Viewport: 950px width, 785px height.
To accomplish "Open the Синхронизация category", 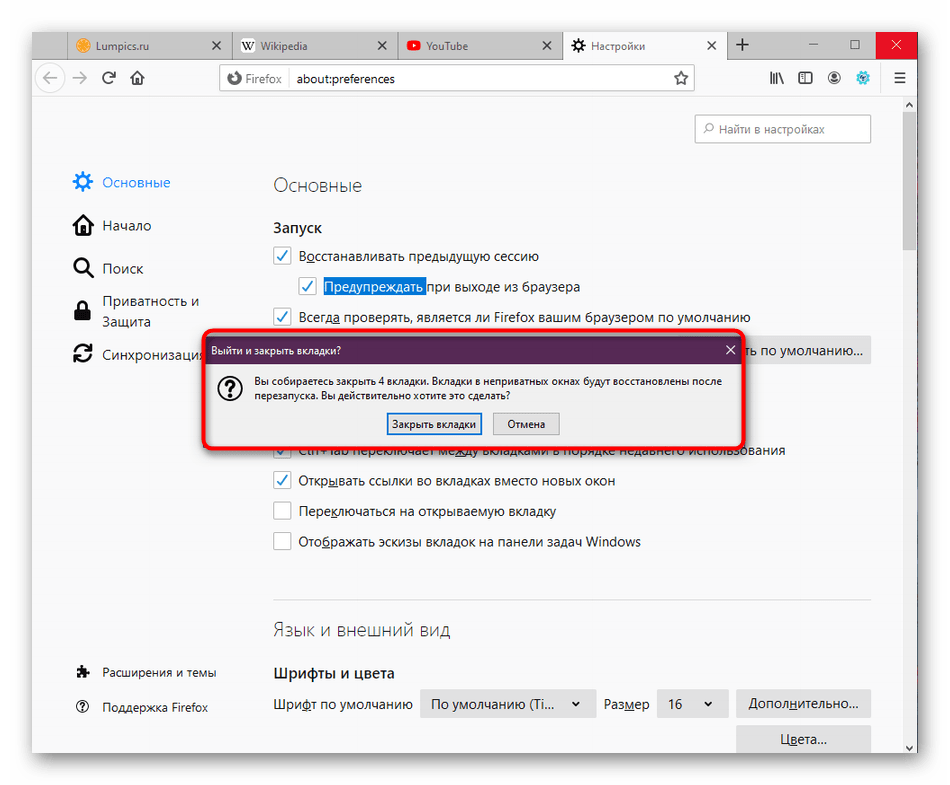I will tap(137, 354).
